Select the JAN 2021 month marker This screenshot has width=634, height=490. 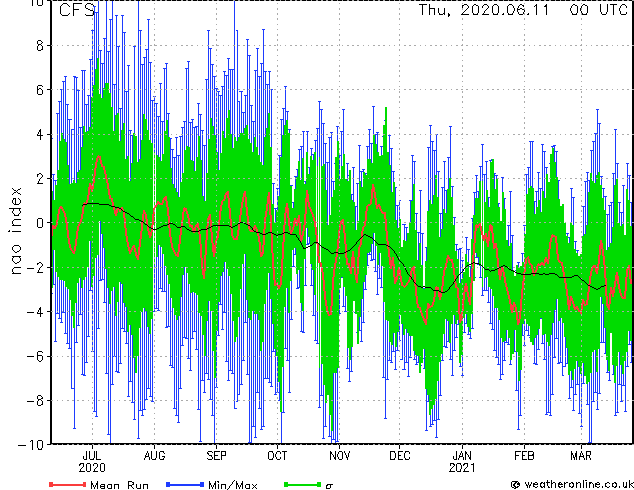click(x=462, y=460)
